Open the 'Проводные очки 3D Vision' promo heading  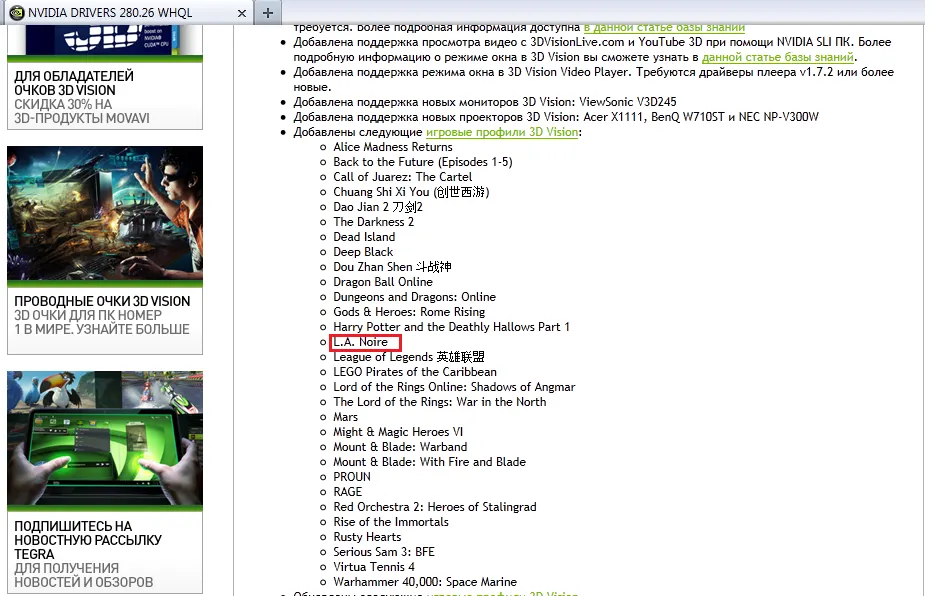point(102,301)
